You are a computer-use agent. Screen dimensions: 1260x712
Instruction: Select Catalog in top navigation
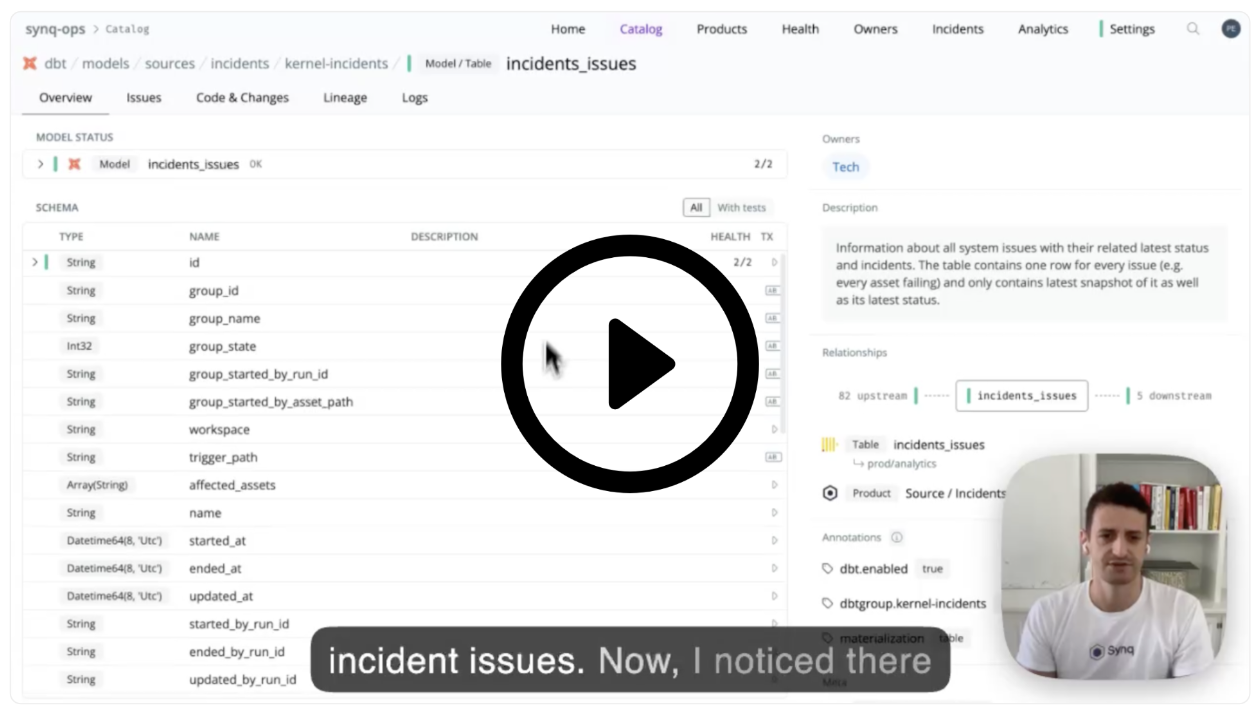pos(641,29)
